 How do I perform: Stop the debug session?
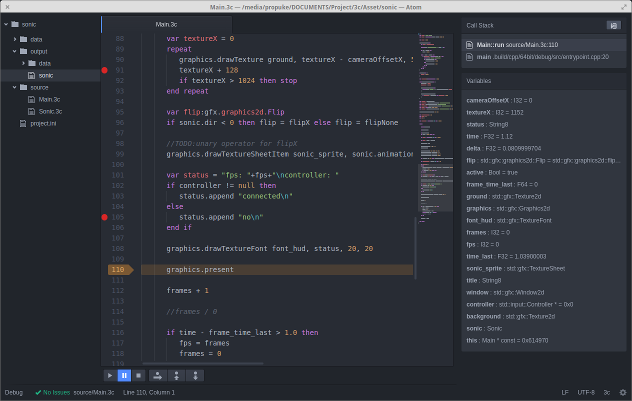[x=138, y=376]
